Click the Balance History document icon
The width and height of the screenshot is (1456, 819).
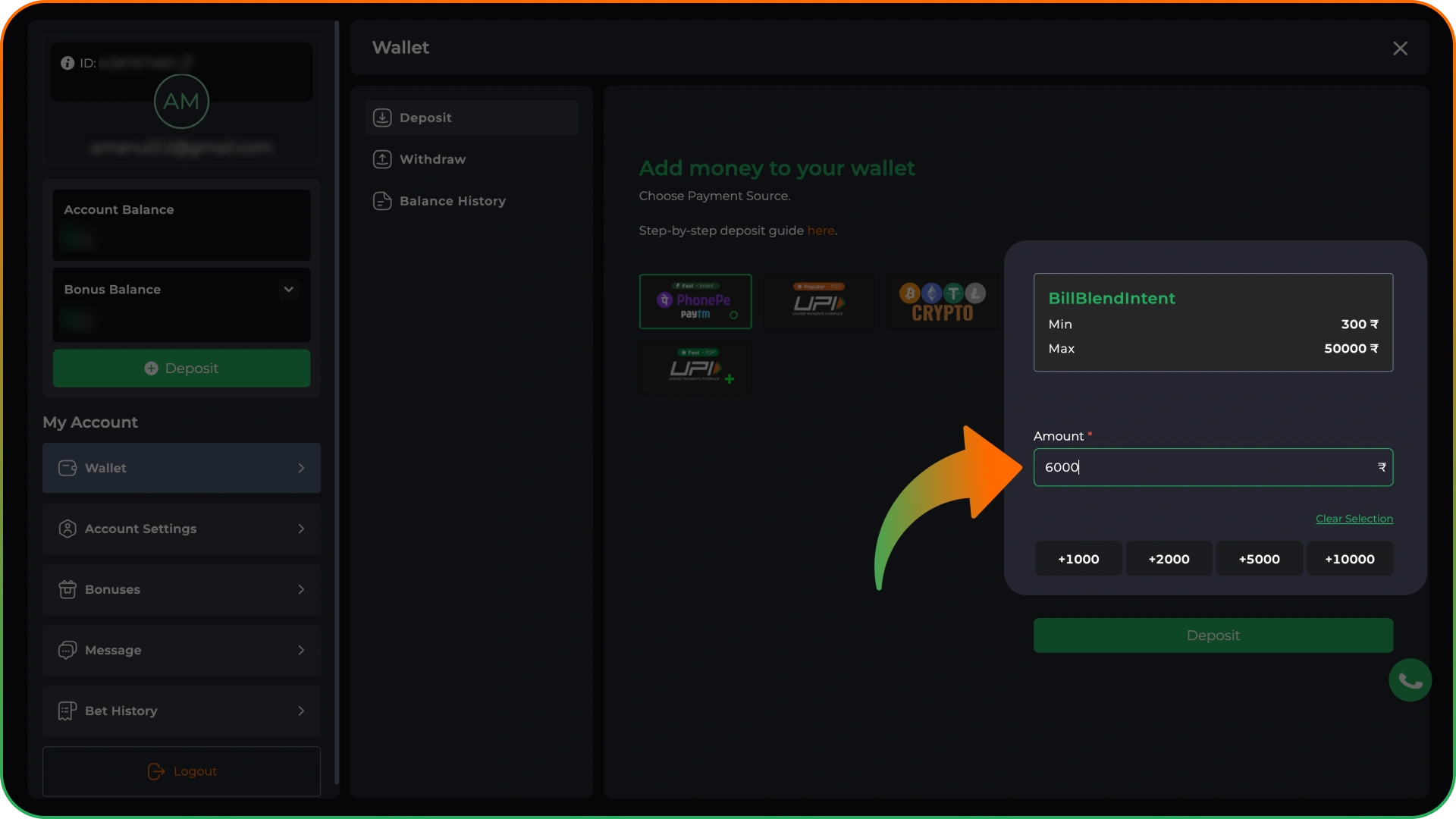[x=382, y=201]
